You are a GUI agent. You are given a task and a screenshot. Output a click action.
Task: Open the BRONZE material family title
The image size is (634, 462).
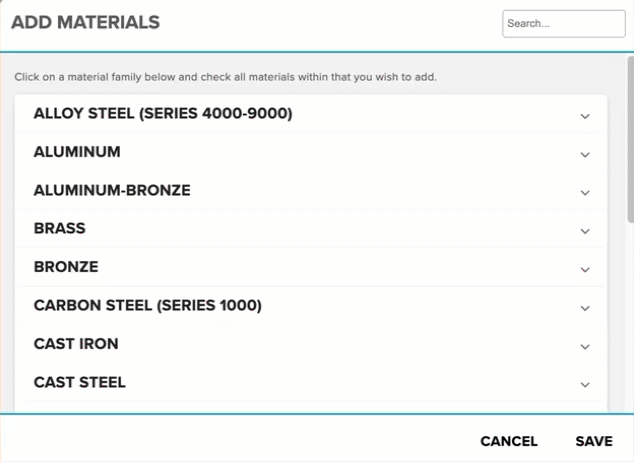point(66,267)
